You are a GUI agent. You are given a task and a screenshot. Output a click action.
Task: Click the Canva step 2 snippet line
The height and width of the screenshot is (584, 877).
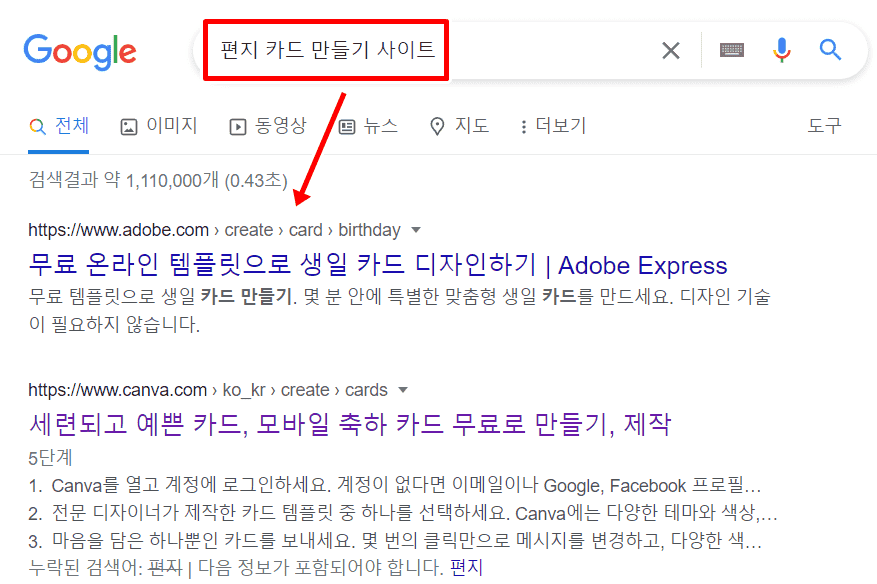click(403, 512)
